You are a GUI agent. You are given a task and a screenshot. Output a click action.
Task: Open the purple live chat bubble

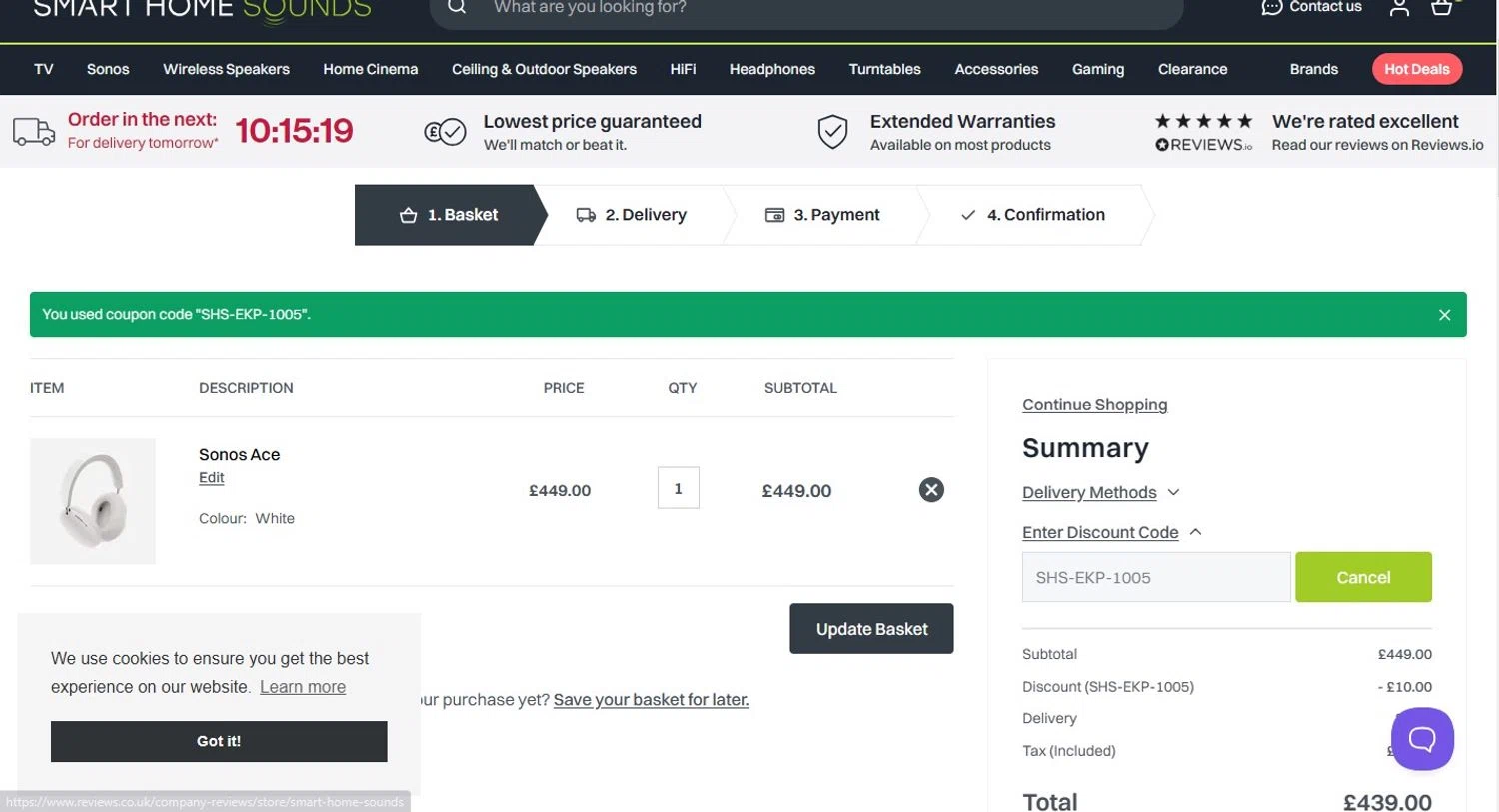coord(1422,739)
